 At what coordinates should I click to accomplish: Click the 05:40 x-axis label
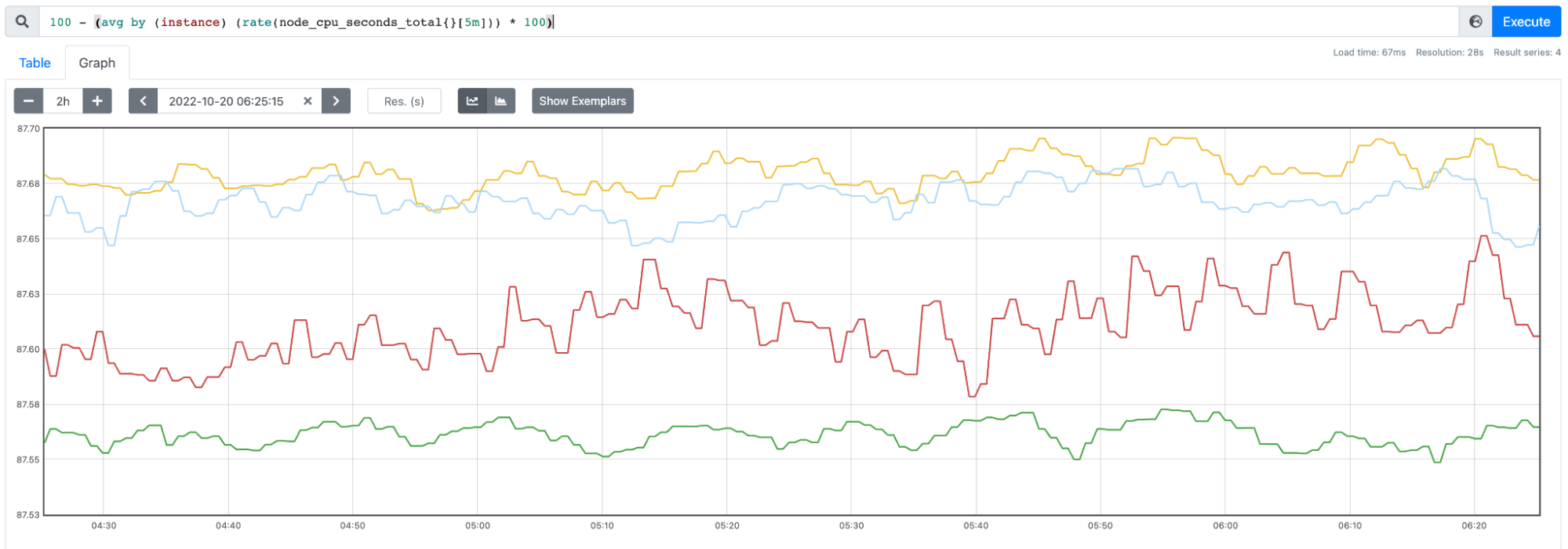point(976,525)
